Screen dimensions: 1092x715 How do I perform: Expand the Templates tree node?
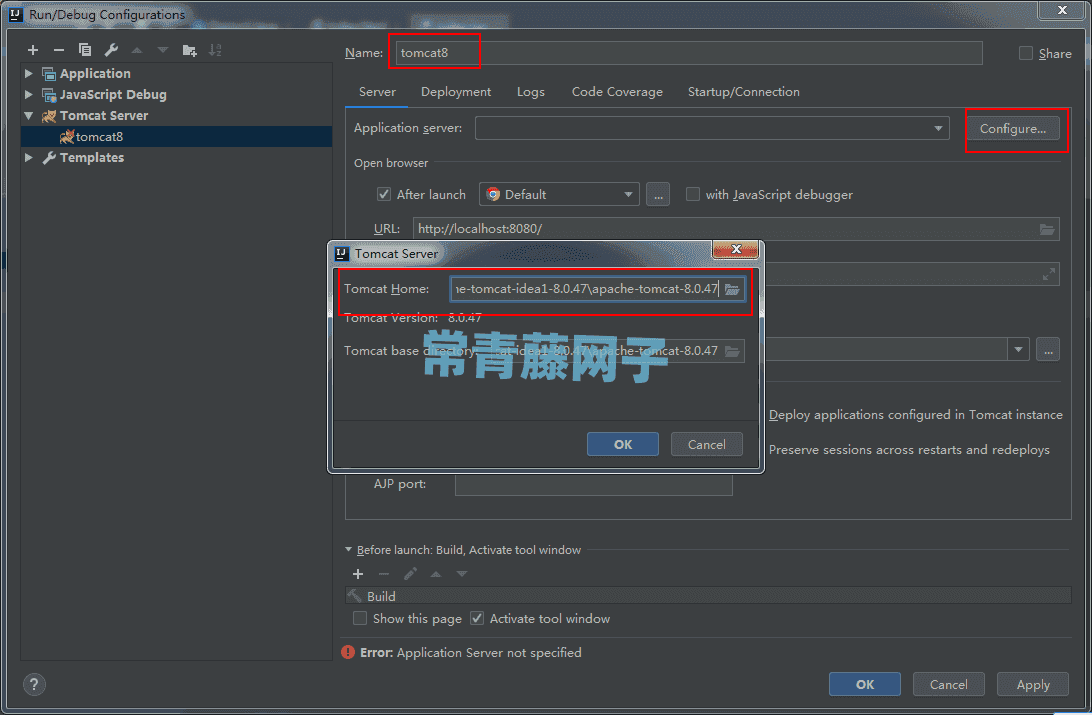tap(29, 157)
